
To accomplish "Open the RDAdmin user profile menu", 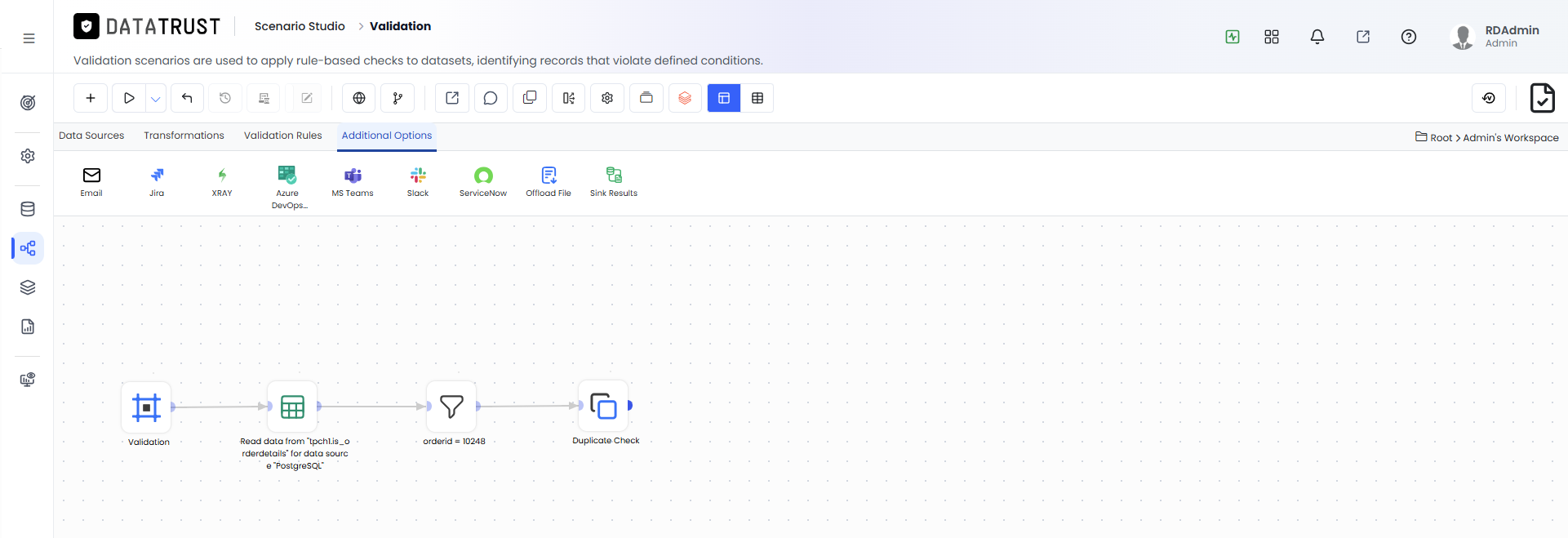I will (x=1495, y=37).
